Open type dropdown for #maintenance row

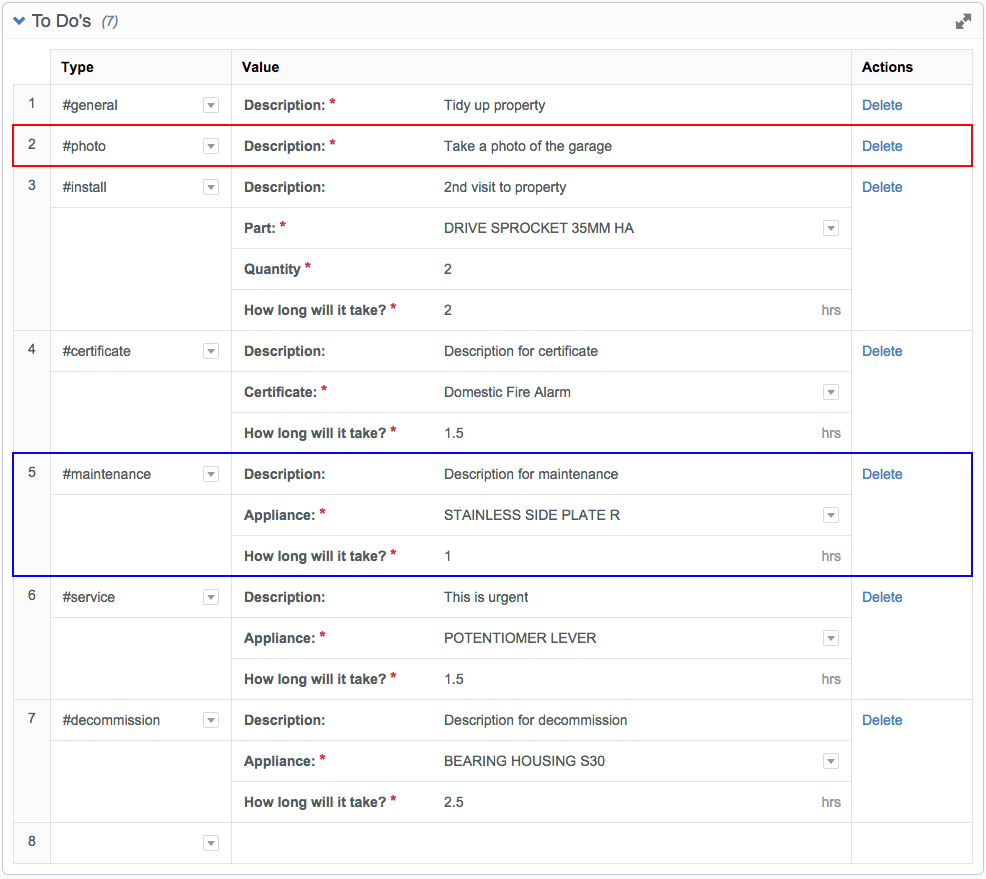coord(211,474)
